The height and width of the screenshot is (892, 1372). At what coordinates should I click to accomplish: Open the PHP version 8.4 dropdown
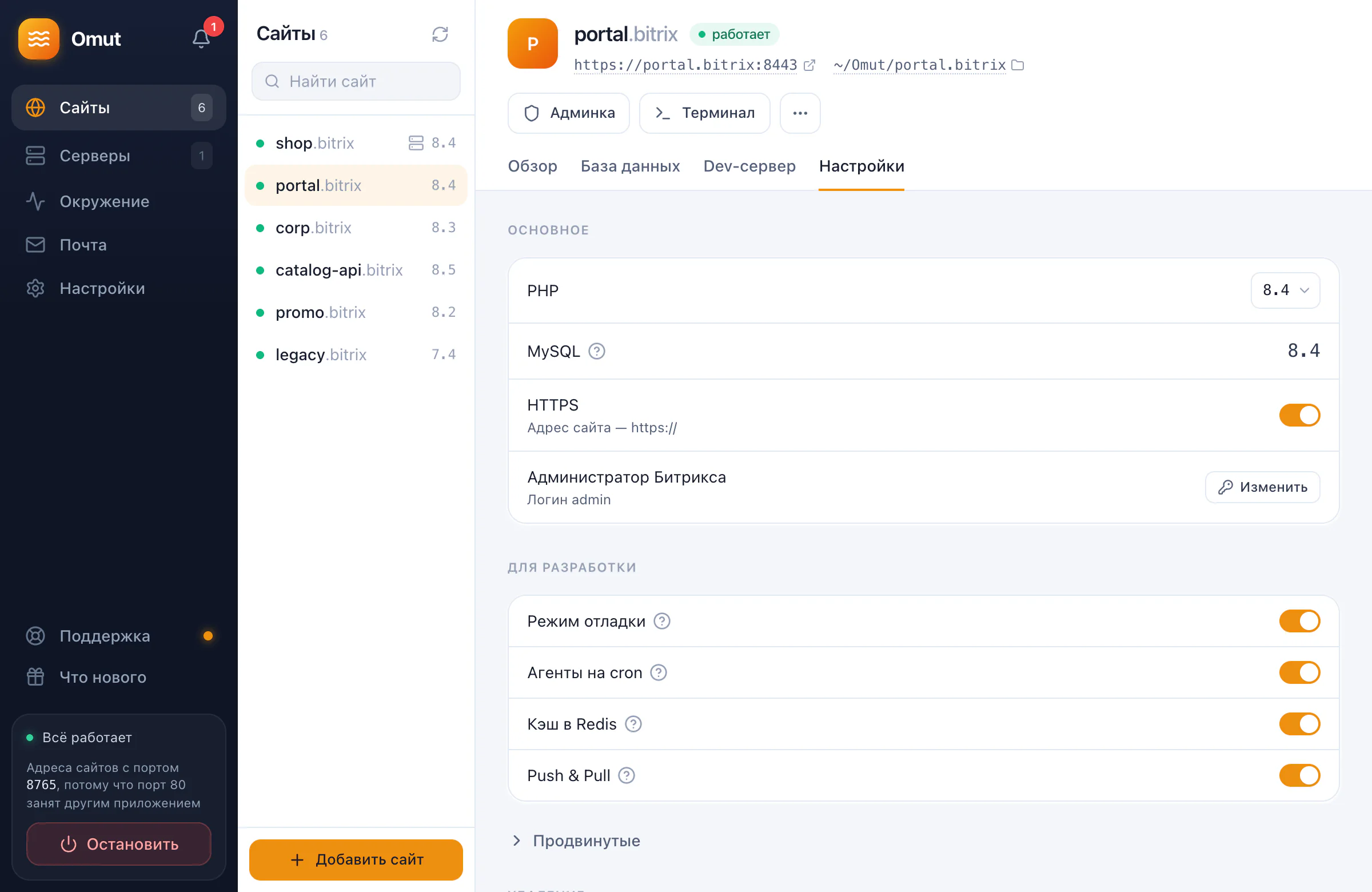coord(1285,290)
